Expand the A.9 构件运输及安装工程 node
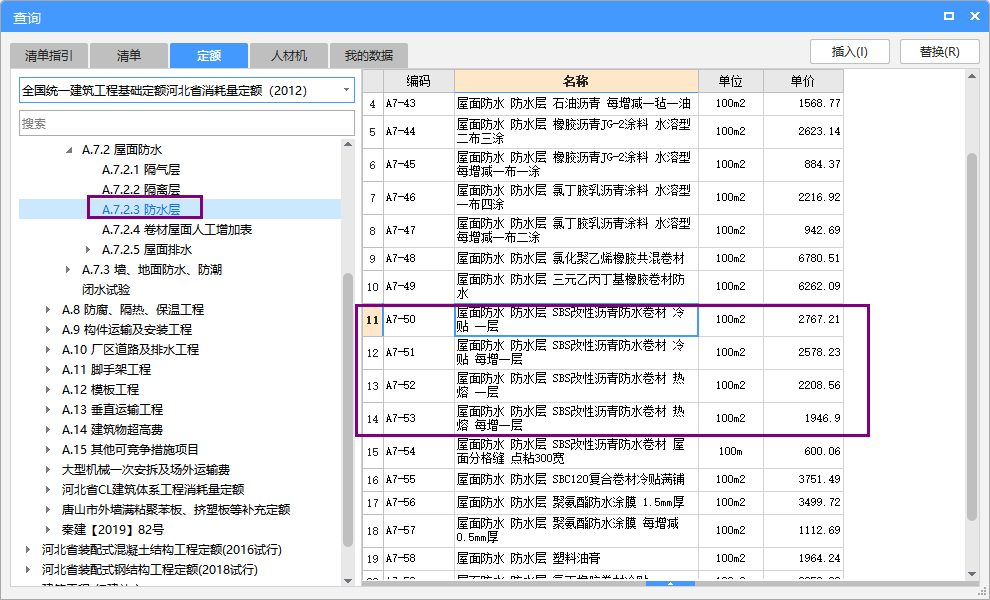 (x=48, y=330)
